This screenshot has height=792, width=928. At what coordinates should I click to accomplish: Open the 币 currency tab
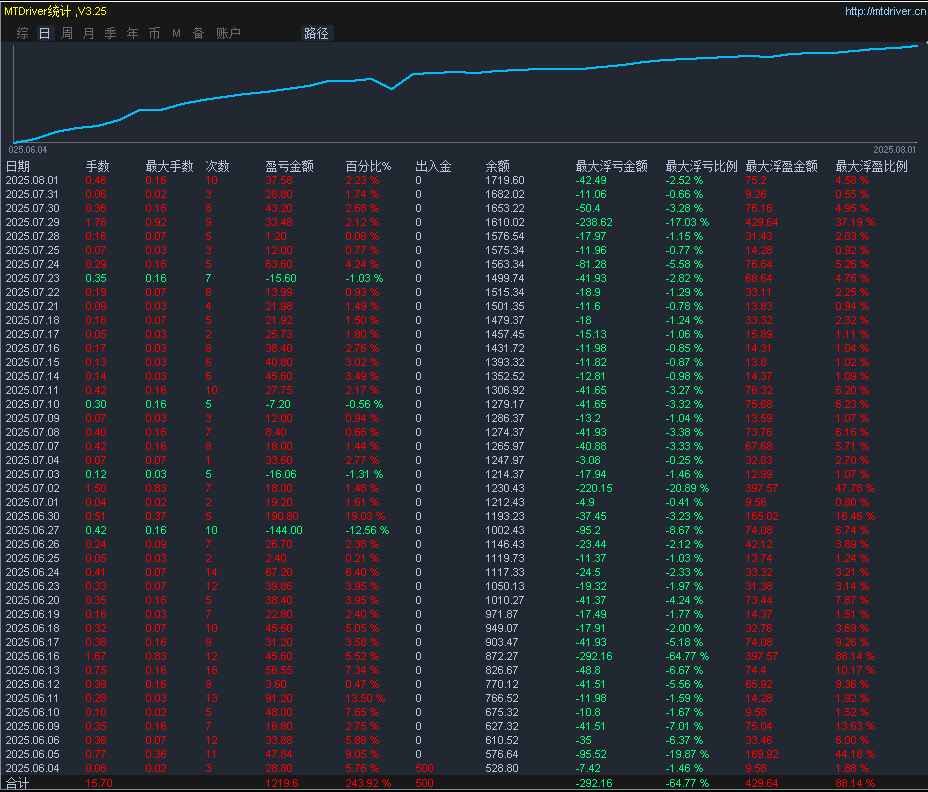coord(154,33)
